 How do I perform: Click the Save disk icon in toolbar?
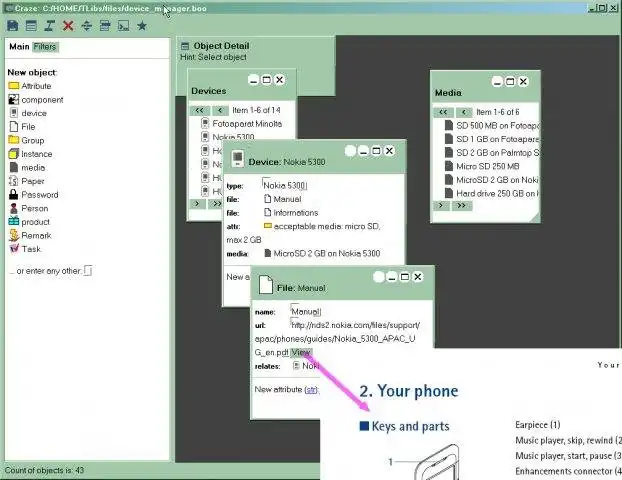(x=13, y=26)
